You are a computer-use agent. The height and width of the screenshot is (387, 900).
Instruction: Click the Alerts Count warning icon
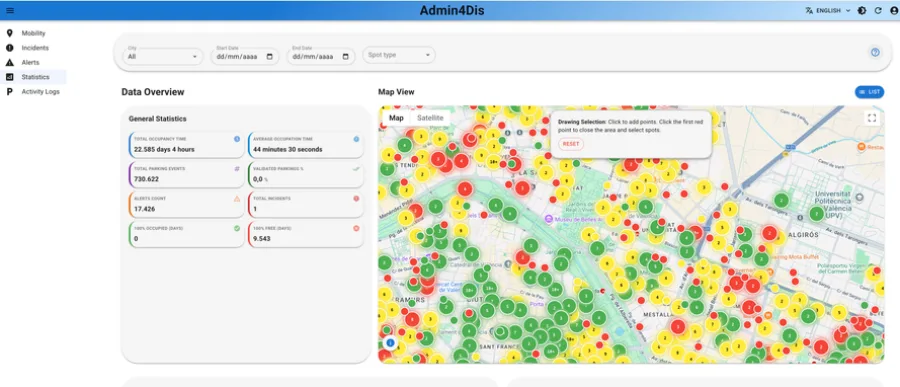click(x=236, y=199)
